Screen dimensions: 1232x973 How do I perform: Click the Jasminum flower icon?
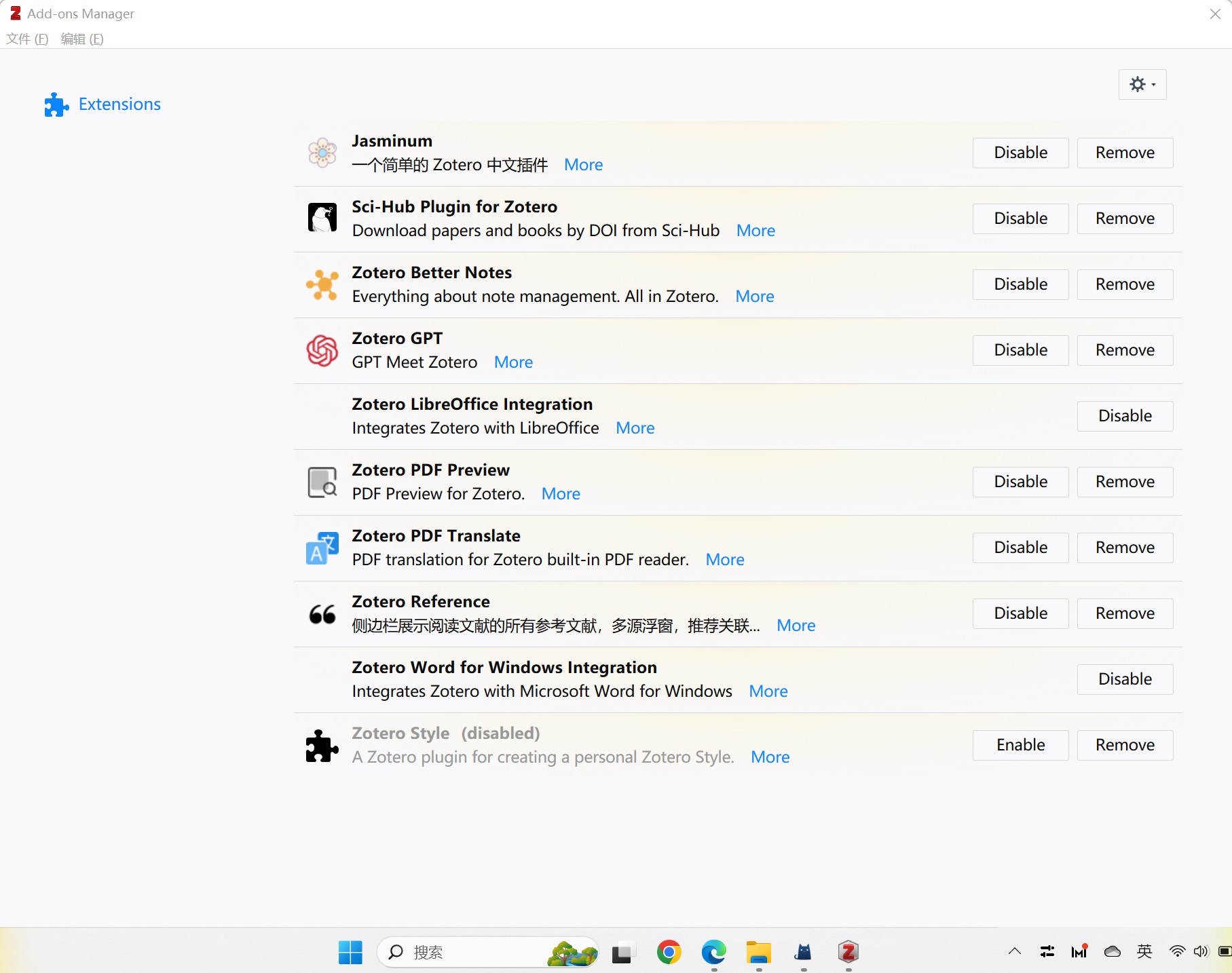coord(322,153)
